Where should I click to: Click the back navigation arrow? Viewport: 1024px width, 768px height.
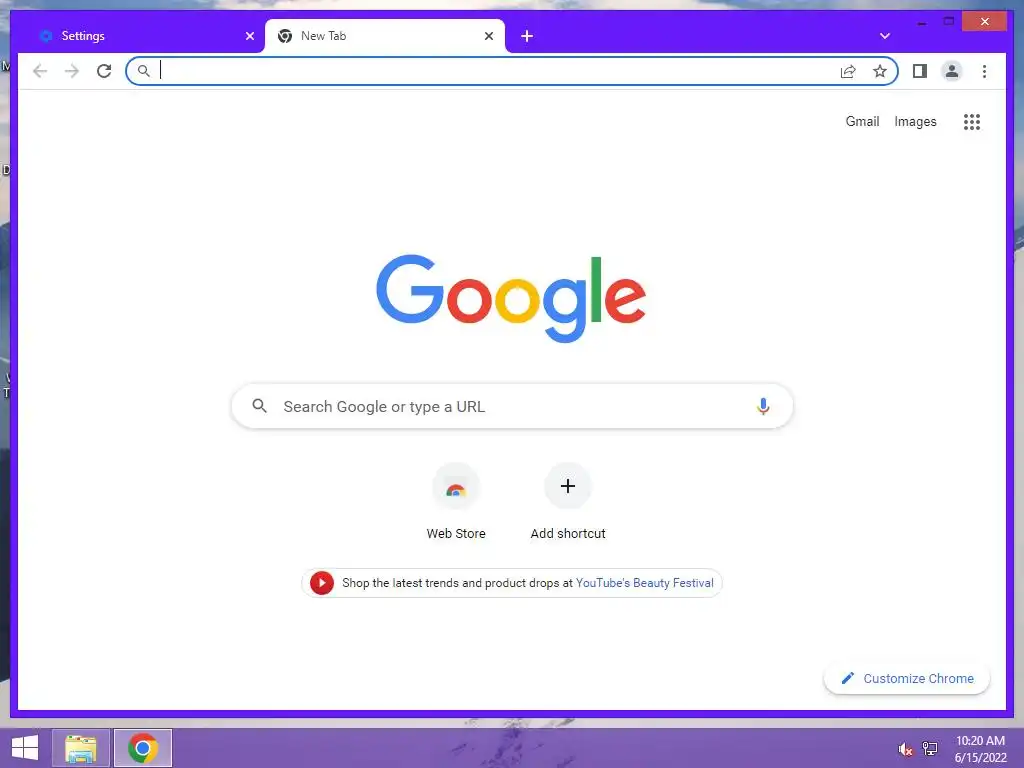click(40, 71)
